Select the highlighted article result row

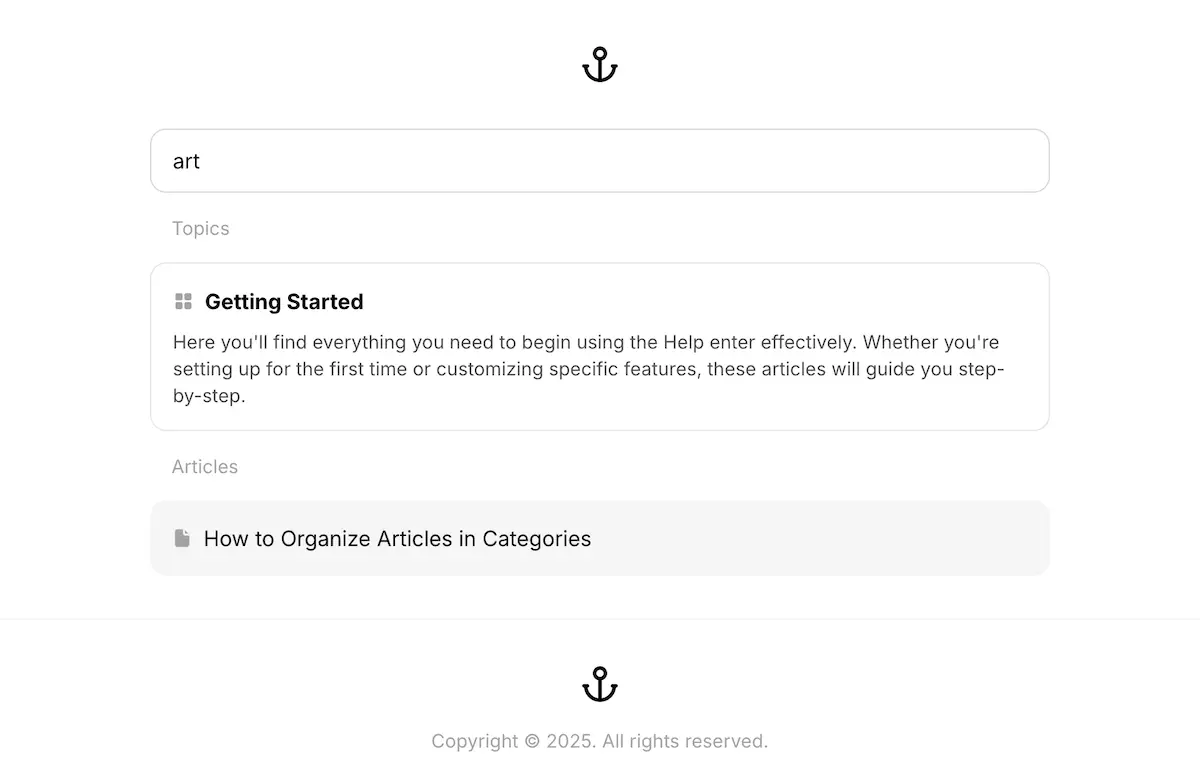click(x=800, y=539)
